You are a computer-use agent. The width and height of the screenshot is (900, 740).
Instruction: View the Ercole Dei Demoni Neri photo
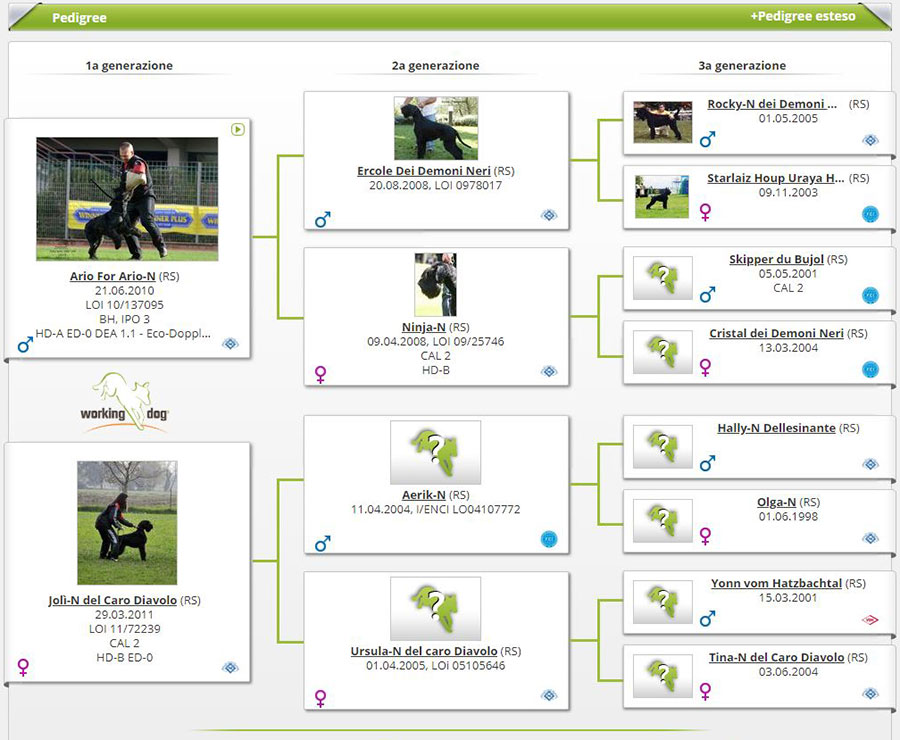436,128
